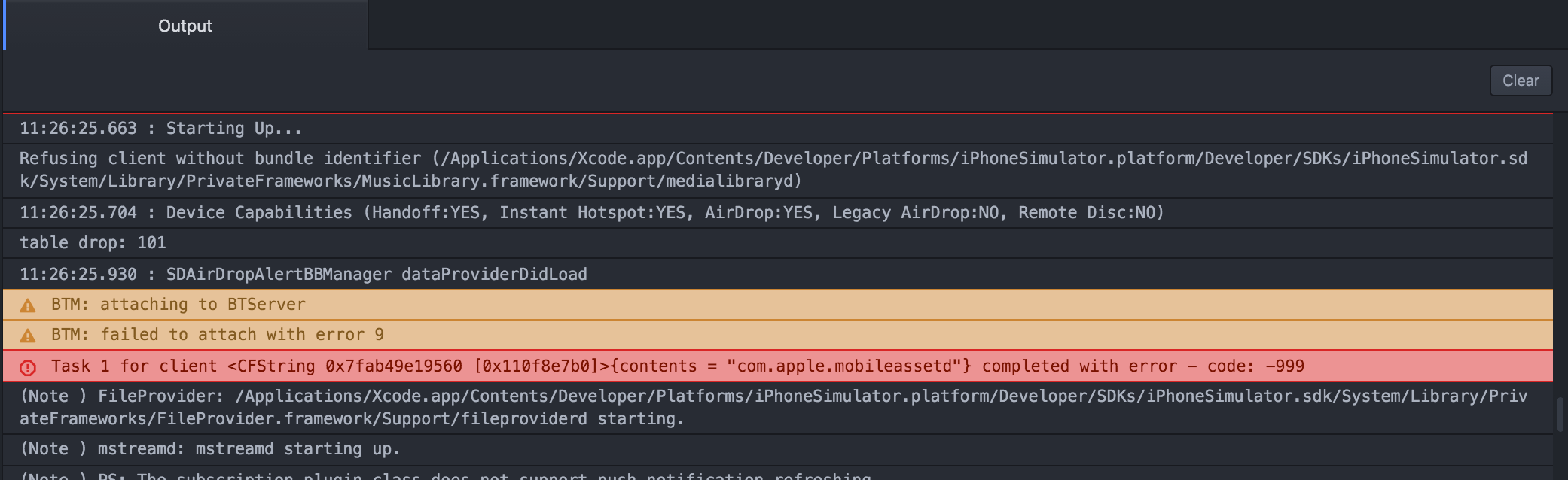This screenshot has width=1568, height=480.
Task: Select the FileProvider note log entry
Action: click(x=778, y=408)
